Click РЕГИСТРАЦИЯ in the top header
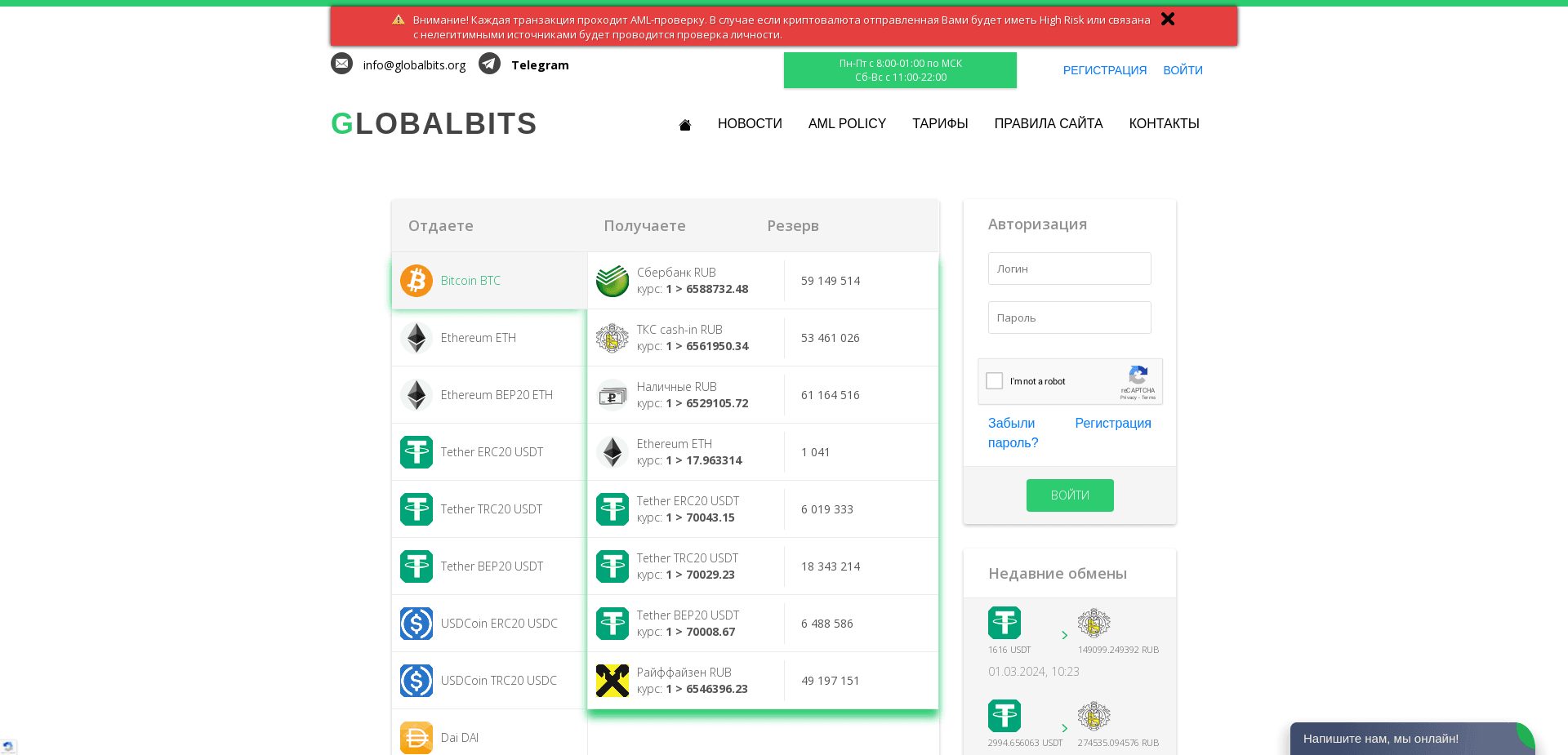Viewport: 1568px width, 755px height. tap(1105, 70)
